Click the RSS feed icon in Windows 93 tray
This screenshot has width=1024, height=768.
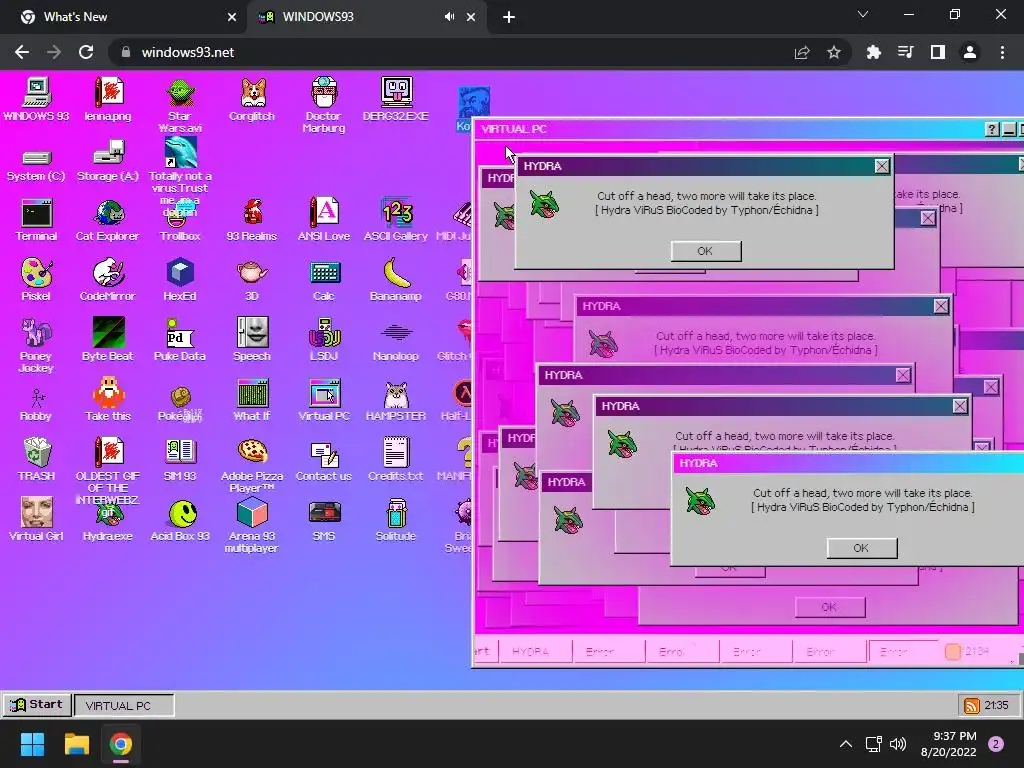972,705
